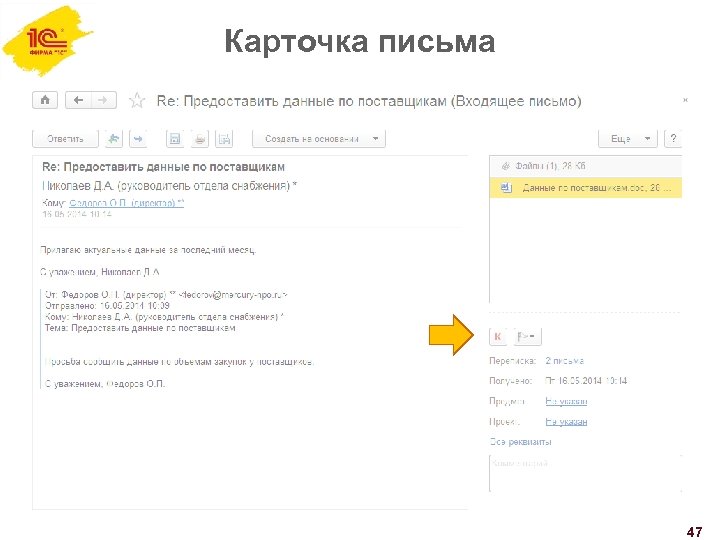Viewport: 720px width, 540px height.
Task: Print the letter with printer icon
Action: tap(200, 139)
